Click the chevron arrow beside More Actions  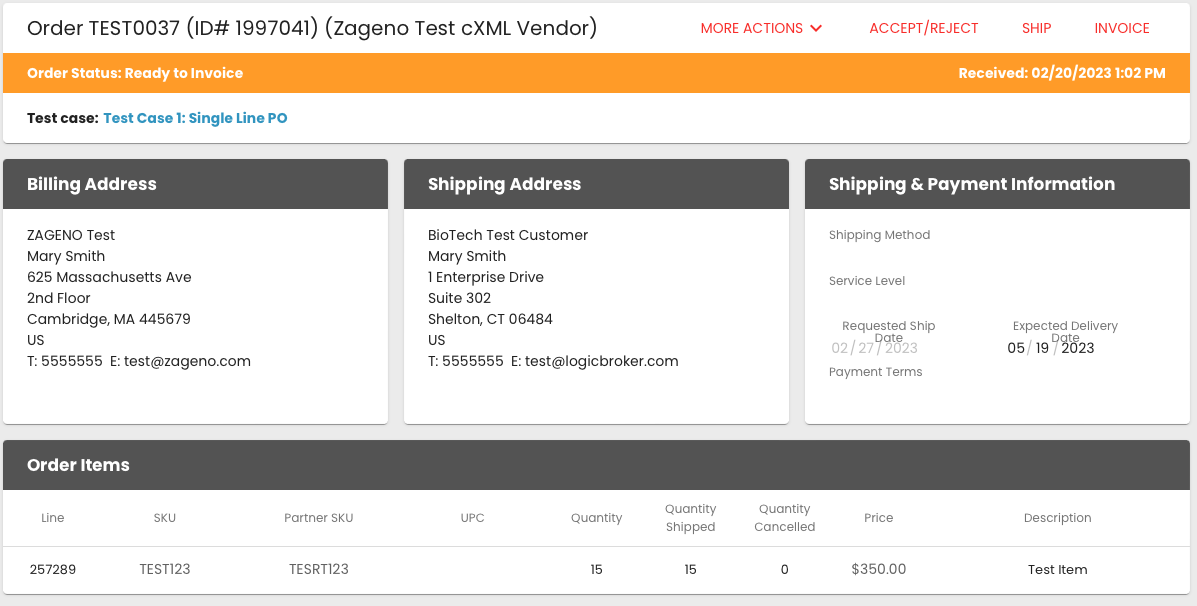click(x=816, y=28)
